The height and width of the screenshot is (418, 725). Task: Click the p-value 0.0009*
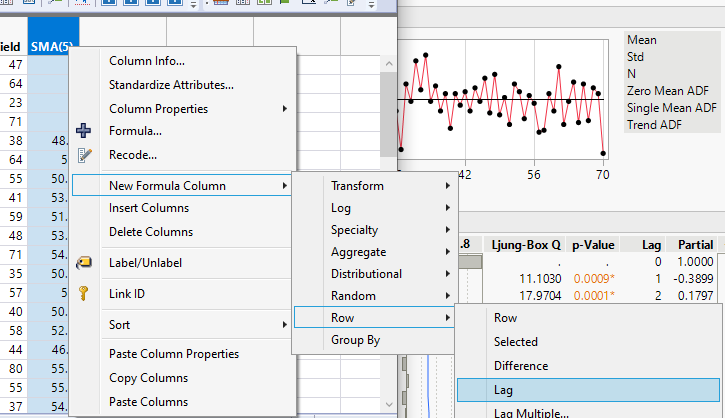click(x=594, y=279)
